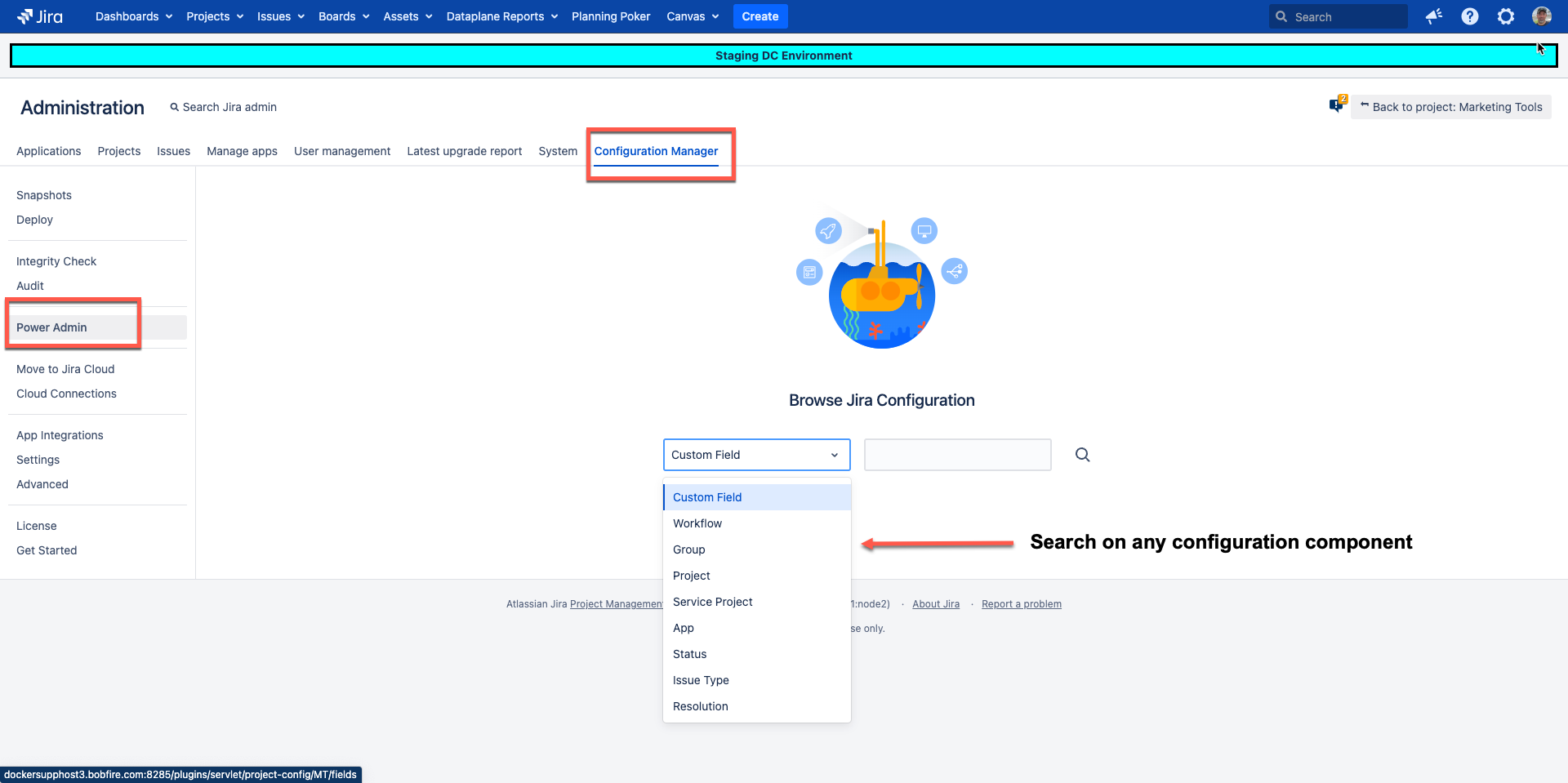Click the cyan Staging DC Environment banner
This screenshot has height=783, width=1568.
click(783, 56)
